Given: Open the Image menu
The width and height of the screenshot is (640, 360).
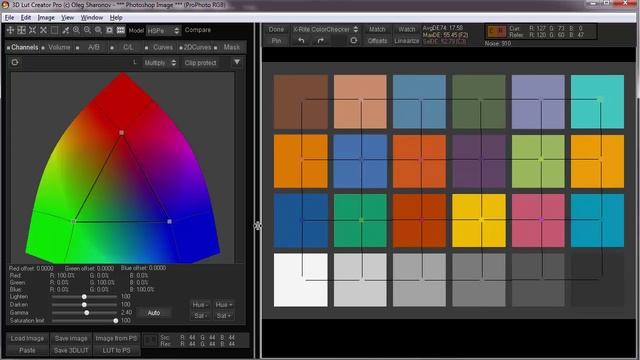Looking at the screenshot, I should coord(46,18).
